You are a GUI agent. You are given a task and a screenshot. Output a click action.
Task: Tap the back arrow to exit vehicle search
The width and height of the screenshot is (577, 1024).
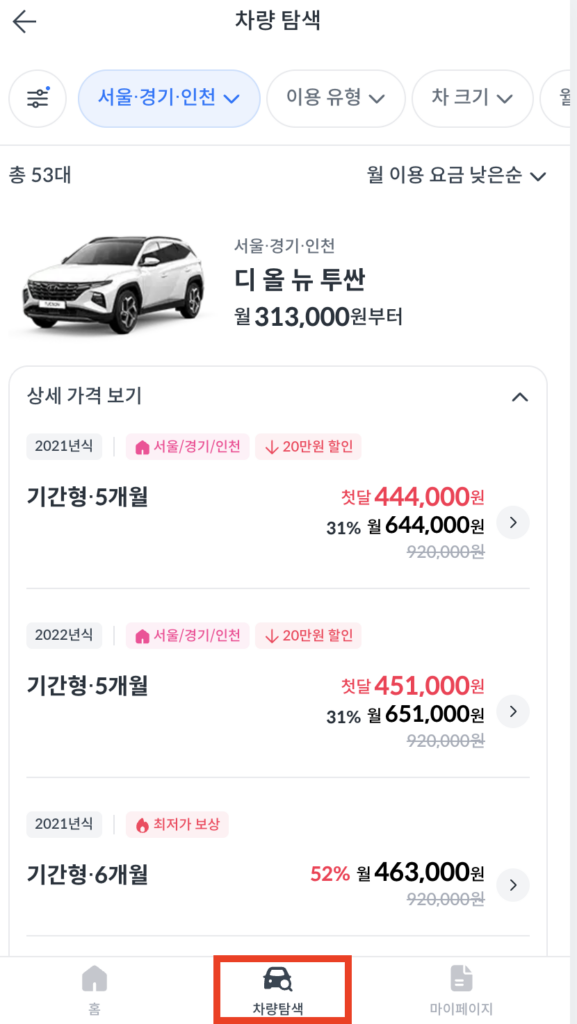(x=22, y=22)
